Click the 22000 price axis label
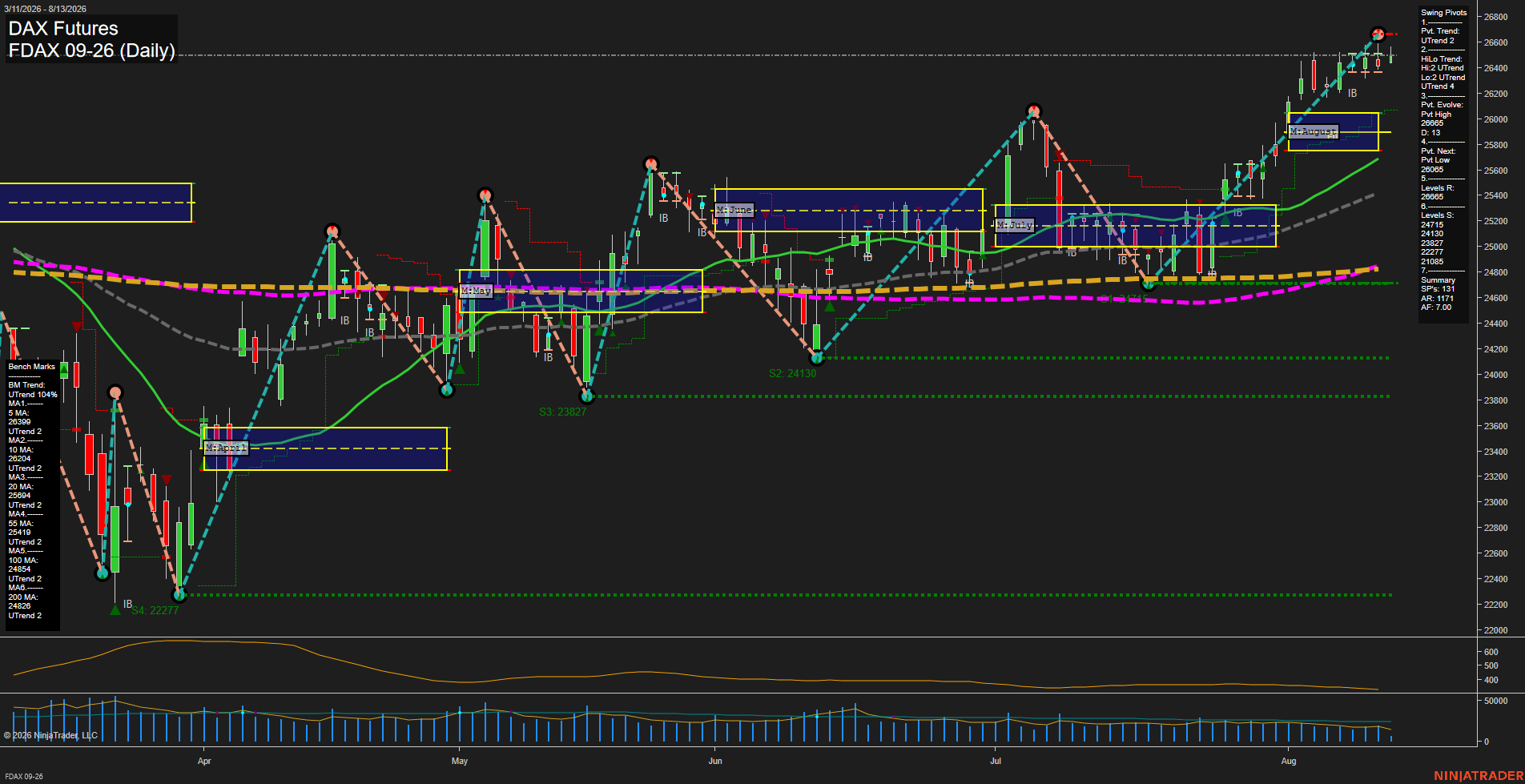This screenshot has width=1525, height=784. point(1495,630)
